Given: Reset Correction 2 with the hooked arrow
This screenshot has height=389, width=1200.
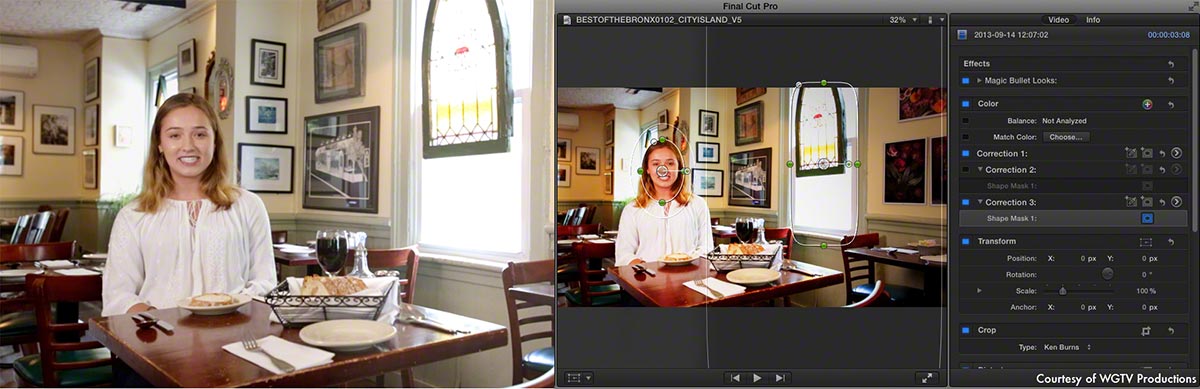Looking at the screenshot, I should pyautogui.click(x=1162, y=170).
